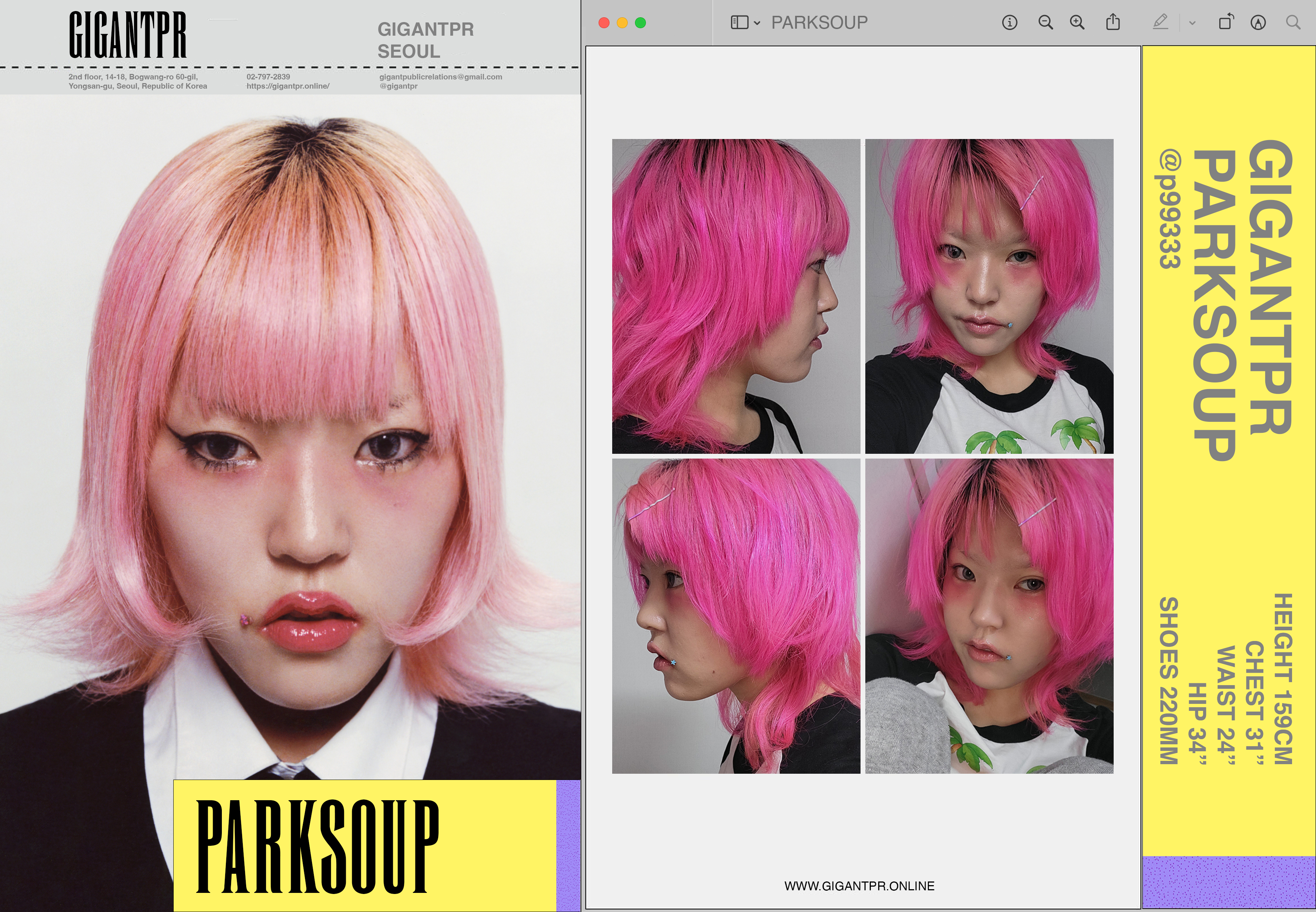Viewport: 1316px width, 912px height.
Task: Select the bottom-left side profile photo
Action: pos(736,616)
